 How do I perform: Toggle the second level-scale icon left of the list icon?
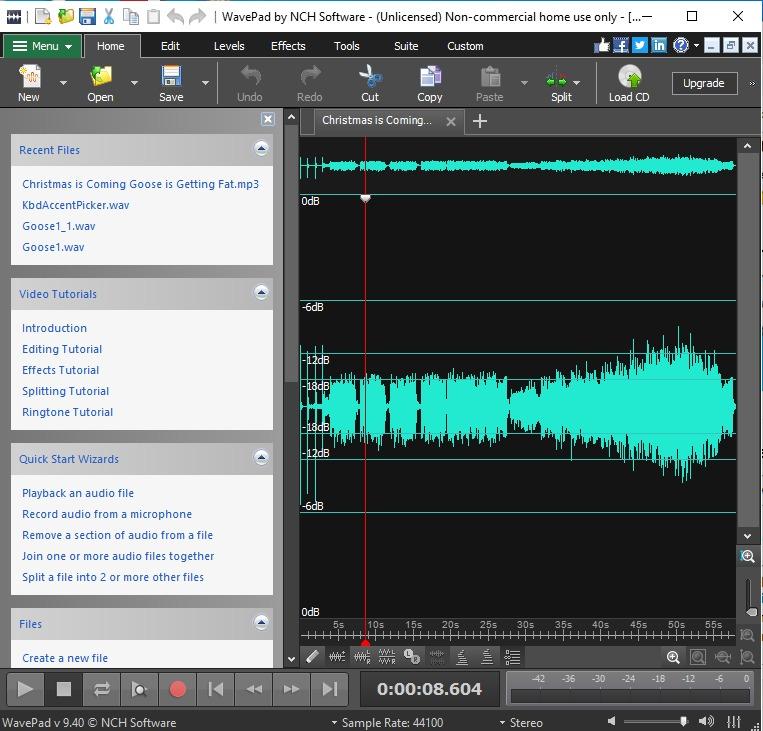pyautogui.click(x=487, y=657)
